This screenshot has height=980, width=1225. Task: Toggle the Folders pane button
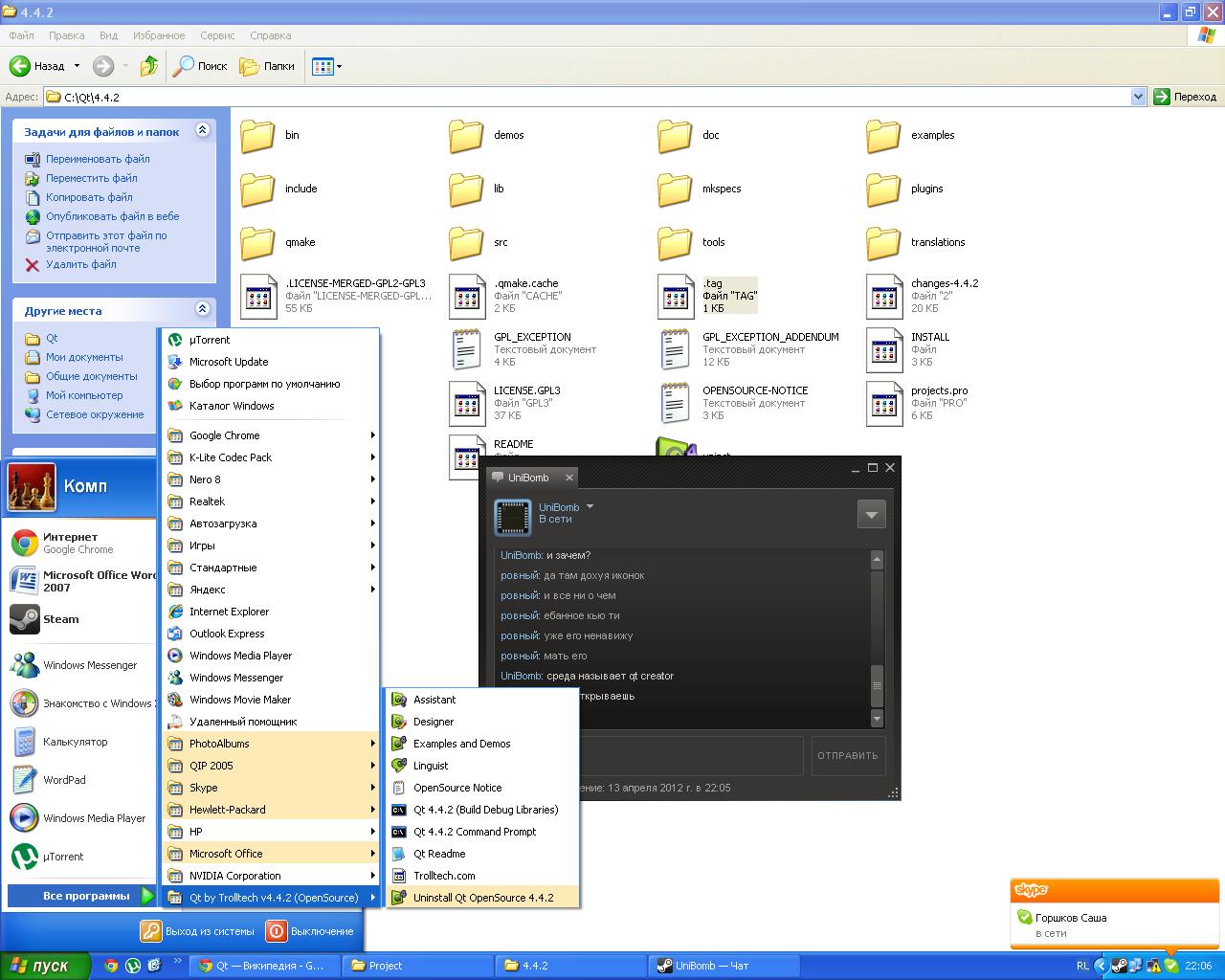267,66
